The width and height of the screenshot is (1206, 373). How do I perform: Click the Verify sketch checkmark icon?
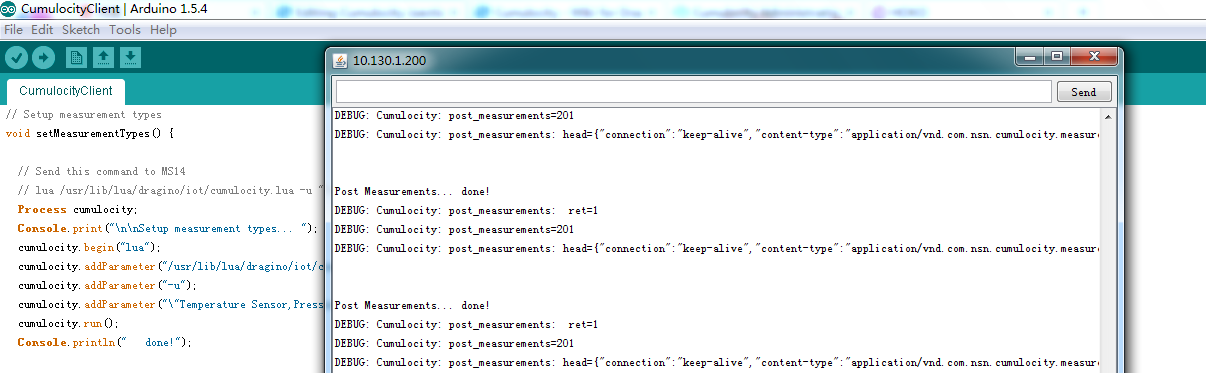[16, 58]
